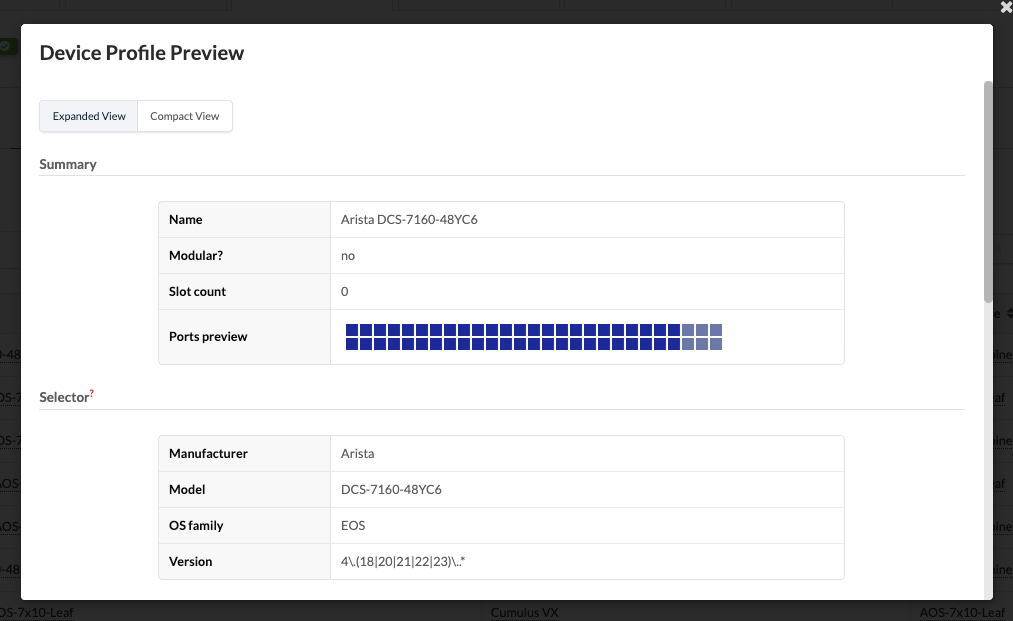The image size is (1013, 621).
Task: Click the OS family cell showing EOS
Action: pos(353,525)
